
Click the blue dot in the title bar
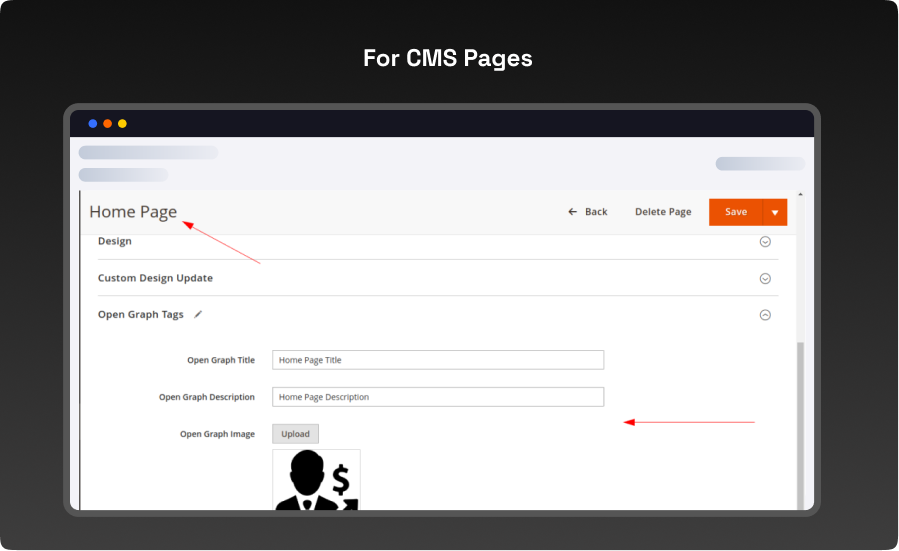(x=93, y=124)
